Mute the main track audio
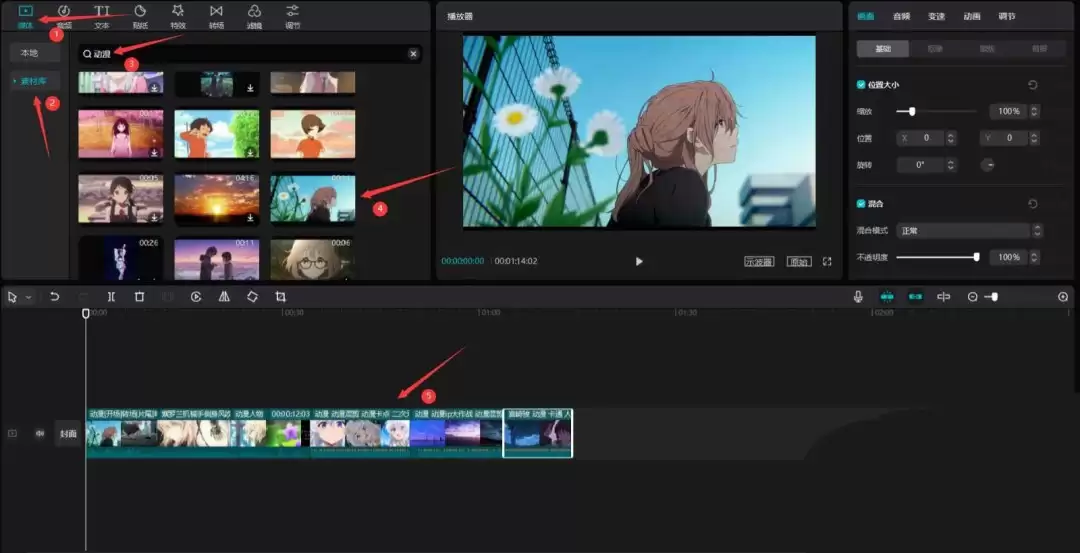This screenshot has width=1080, height=553. (x=40, y=433)
